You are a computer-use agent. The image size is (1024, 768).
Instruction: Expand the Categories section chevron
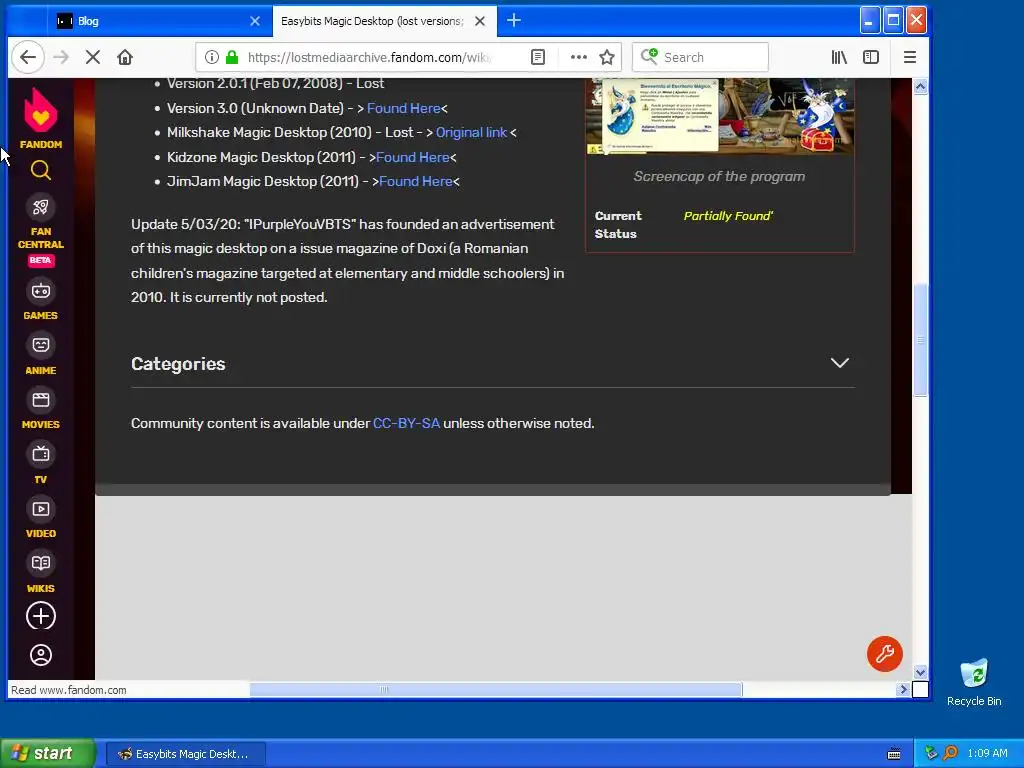(x=840, y=363)
